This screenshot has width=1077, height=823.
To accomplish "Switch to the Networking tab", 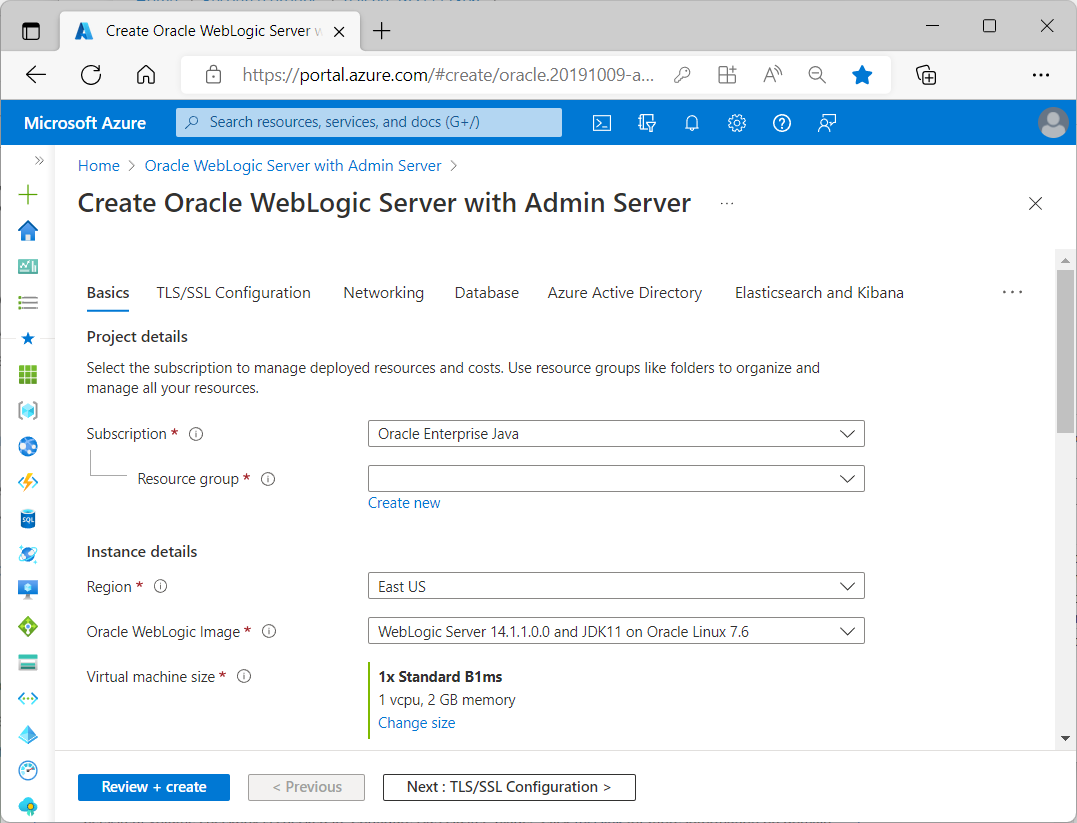I will [383, 293].
